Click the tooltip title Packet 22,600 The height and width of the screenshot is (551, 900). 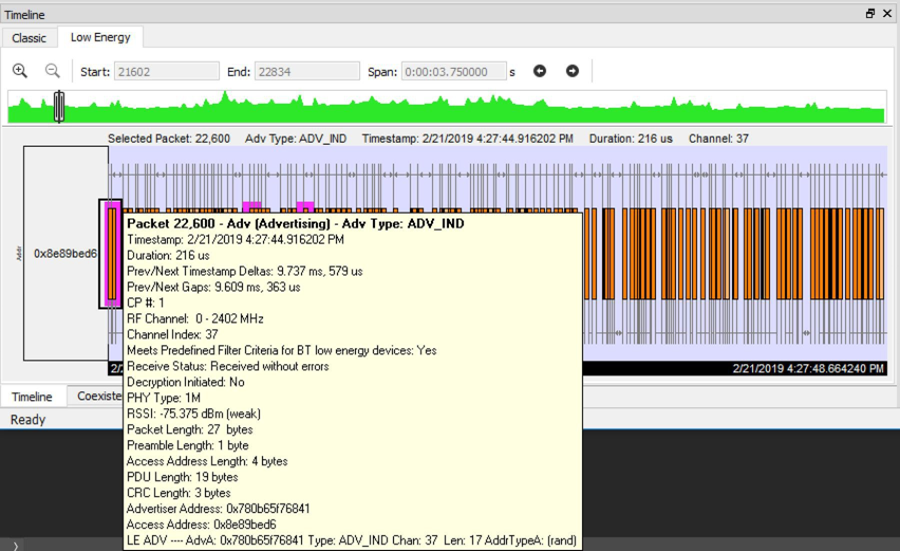coord(296,223)
